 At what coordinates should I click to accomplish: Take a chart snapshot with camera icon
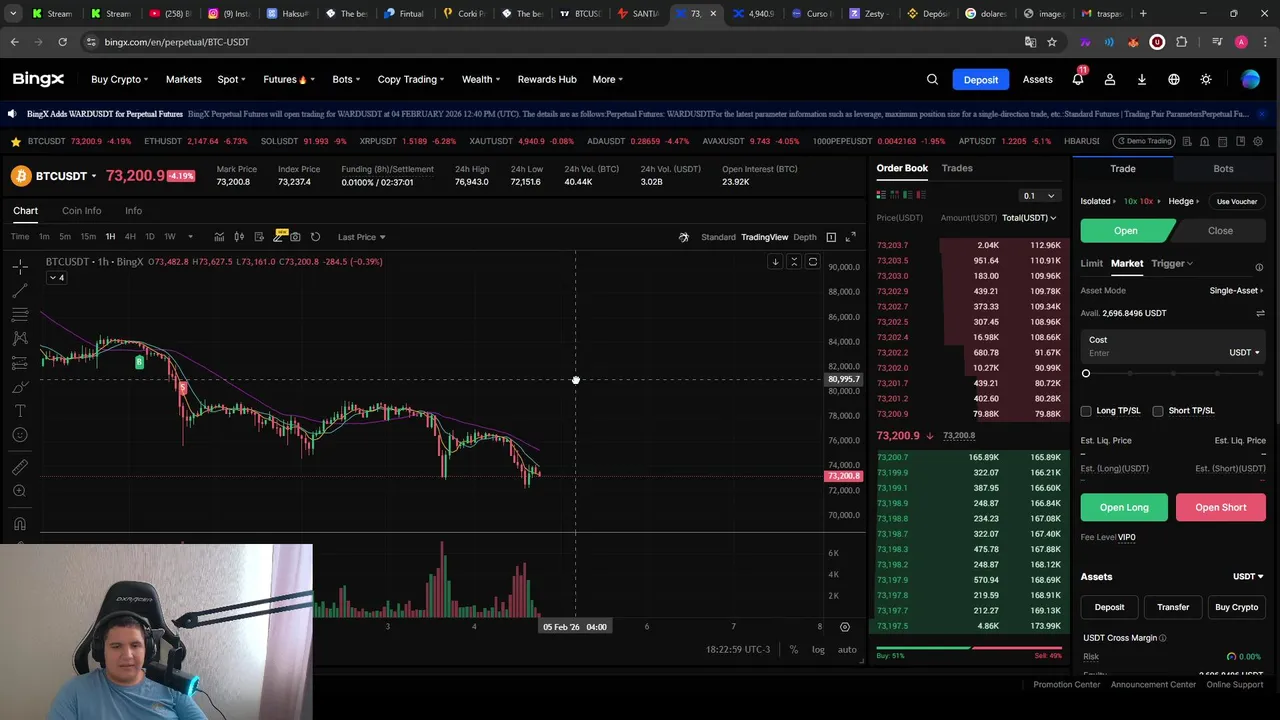[295, 237]
